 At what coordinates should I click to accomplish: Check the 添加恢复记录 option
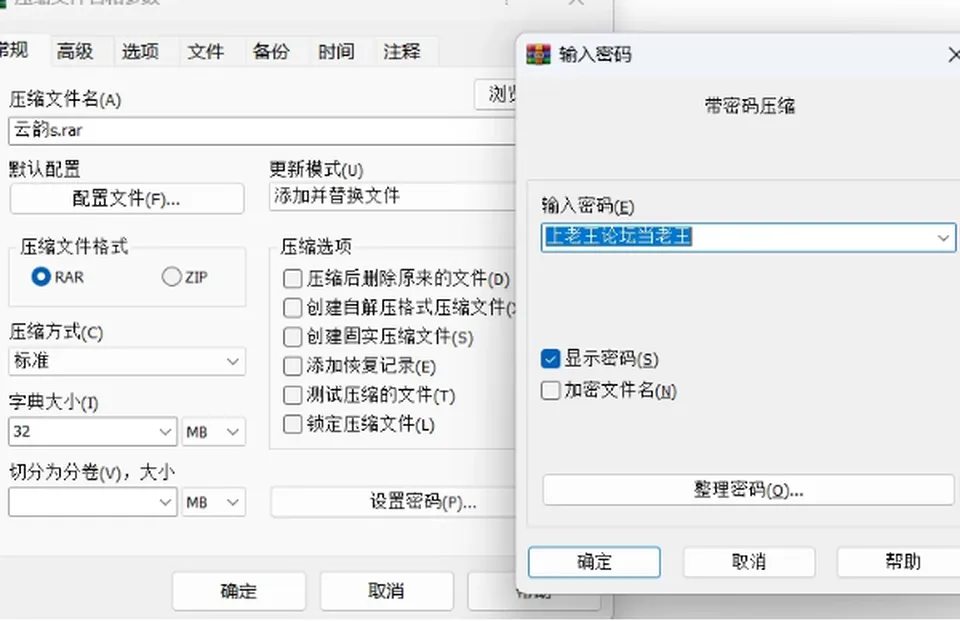coord(293,366)
